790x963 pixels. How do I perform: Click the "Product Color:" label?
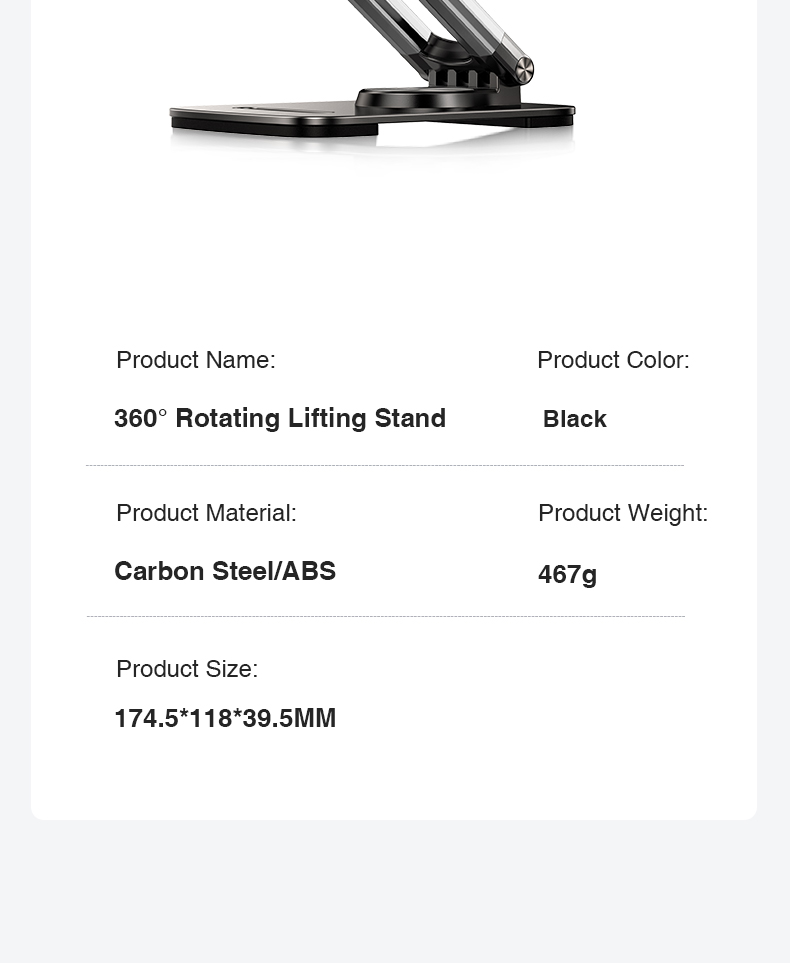[613, 360]
